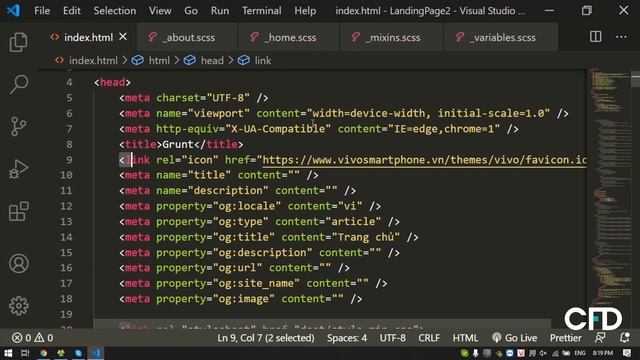Open the Selection menu
The width and height of the screenshot is (640, 360).
(115, 11)
